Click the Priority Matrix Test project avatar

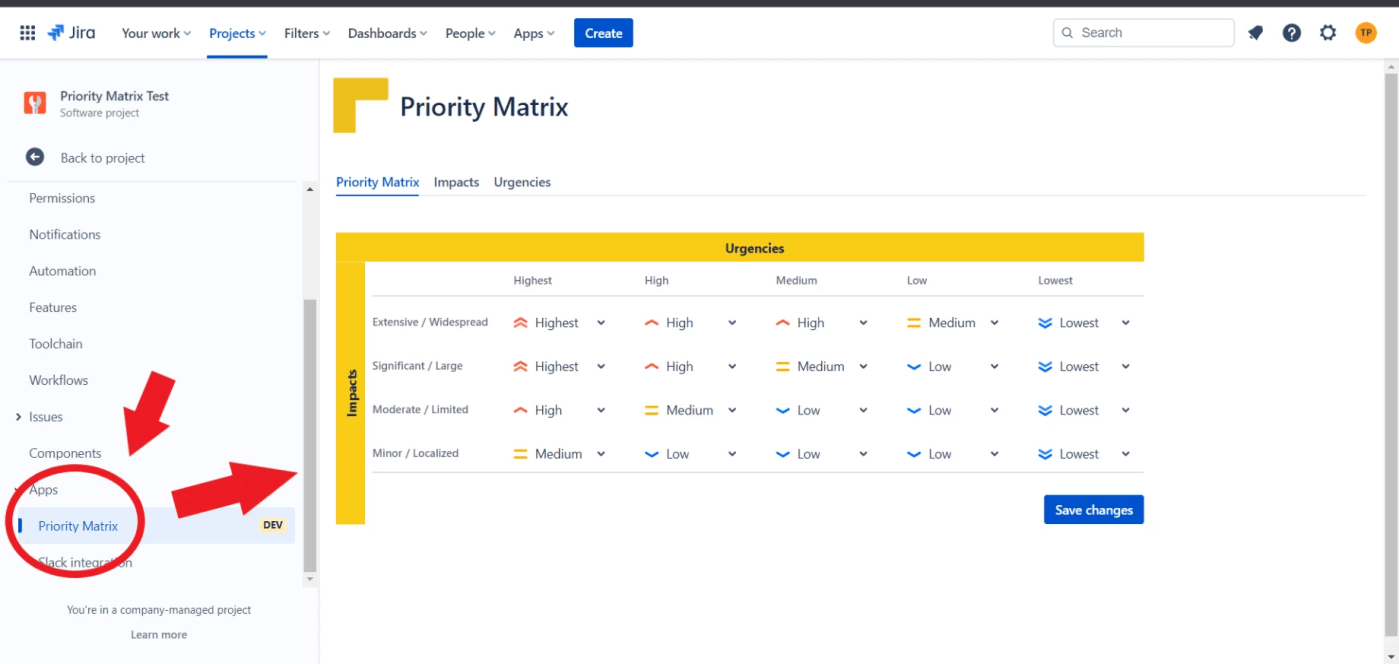(35, 104)
